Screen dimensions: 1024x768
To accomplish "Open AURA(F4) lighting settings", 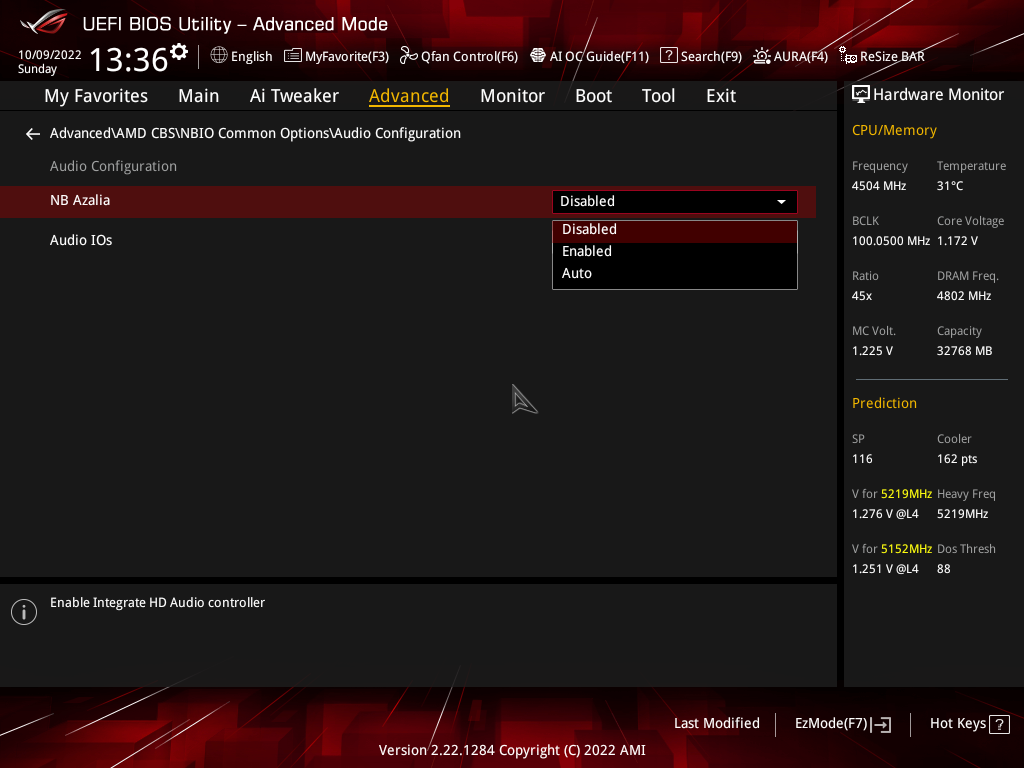I will click(x=791, y=56).
